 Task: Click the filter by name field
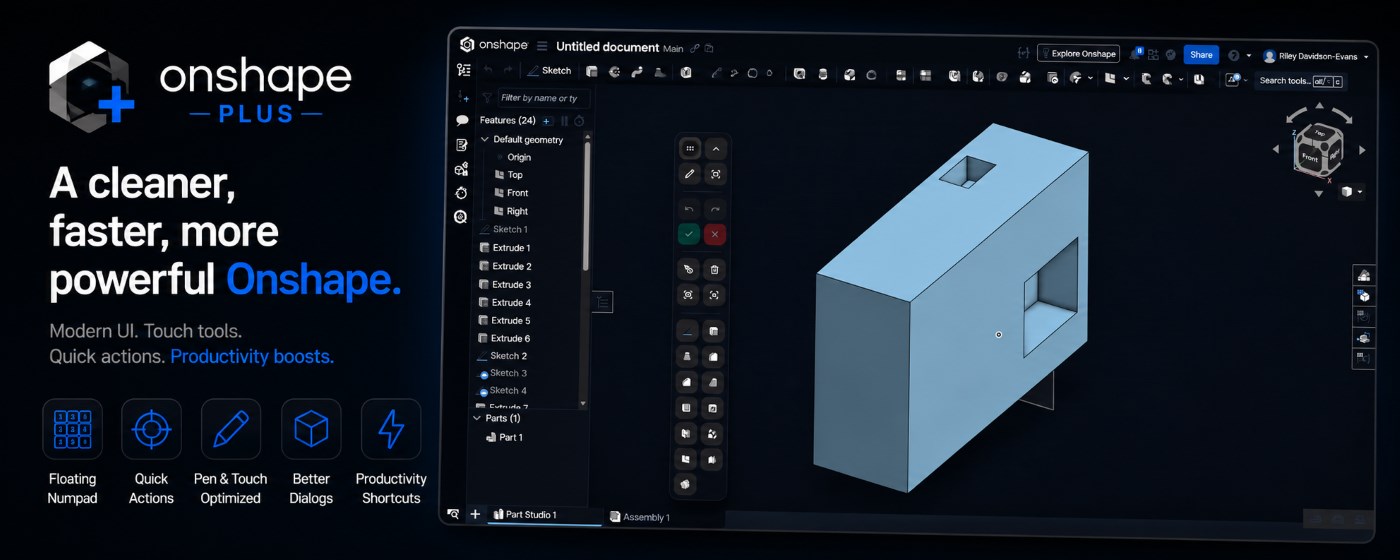click(x=543, y=98)
